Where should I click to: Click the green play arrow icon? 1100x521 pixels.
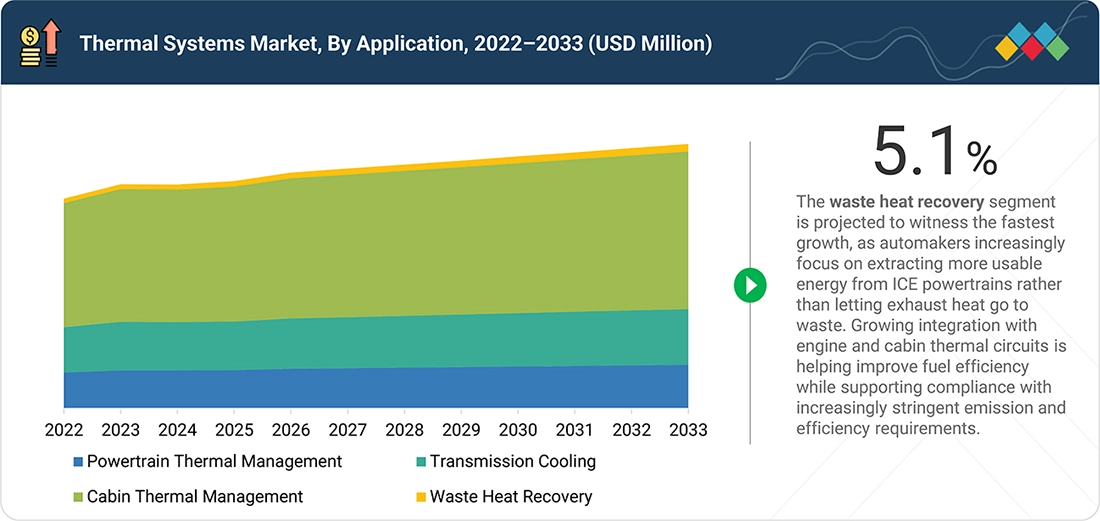(x=750, y=285)
